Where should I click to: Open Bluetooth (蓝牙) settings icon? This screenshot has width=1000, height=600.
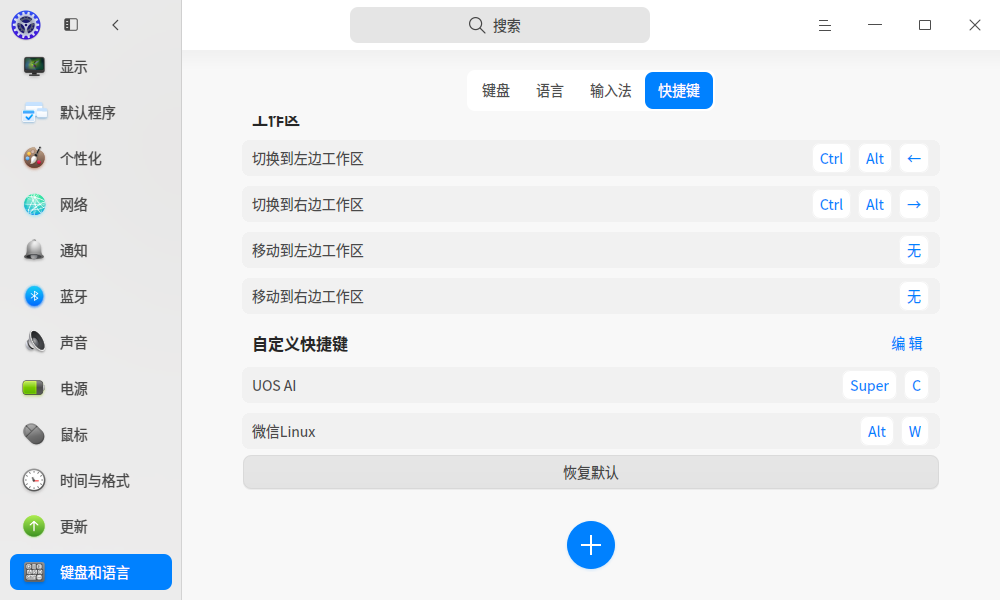(34, 296)
